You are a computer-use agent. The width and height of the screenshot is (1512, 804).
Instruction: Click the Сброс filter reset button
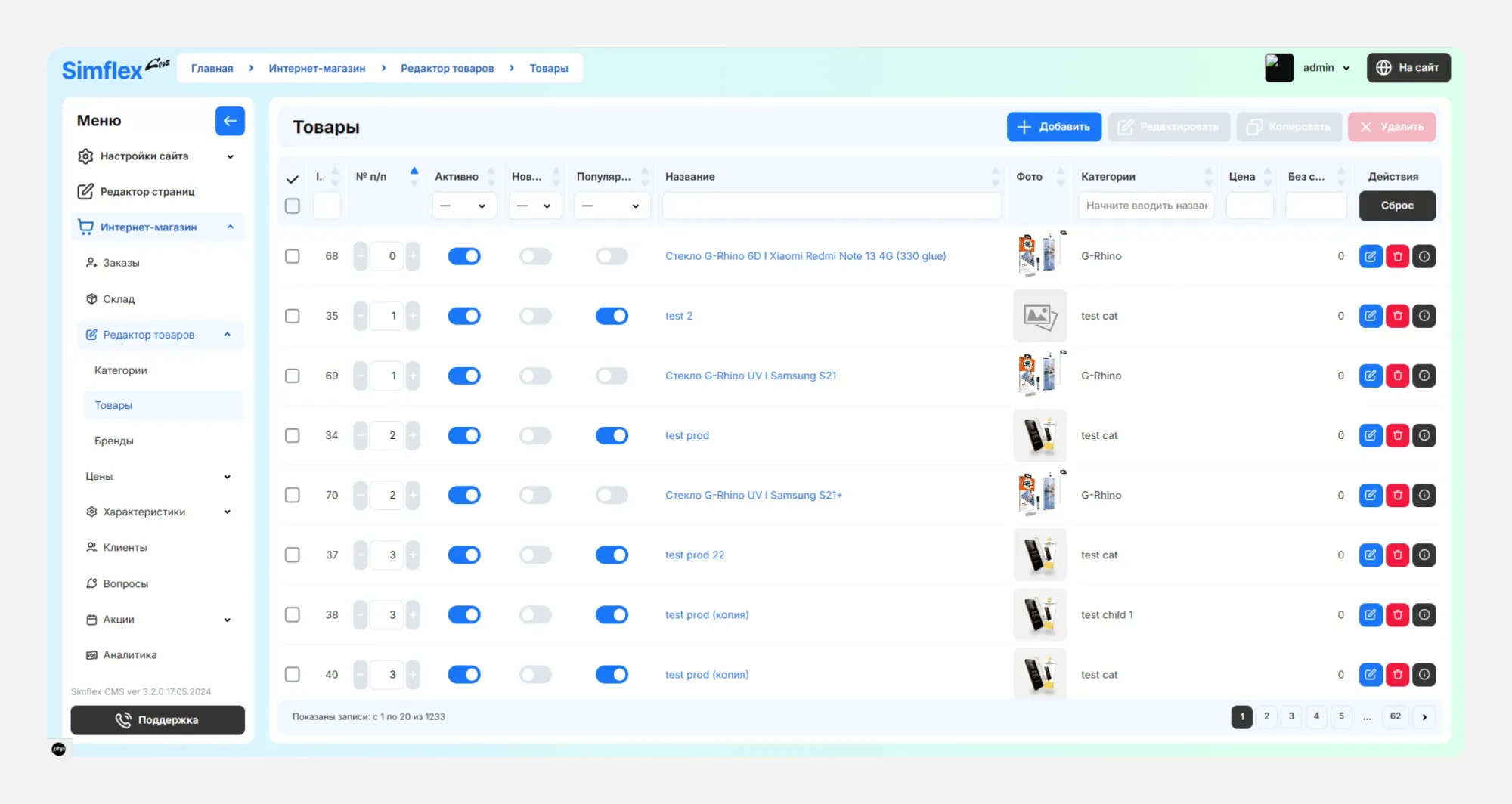1397,206
